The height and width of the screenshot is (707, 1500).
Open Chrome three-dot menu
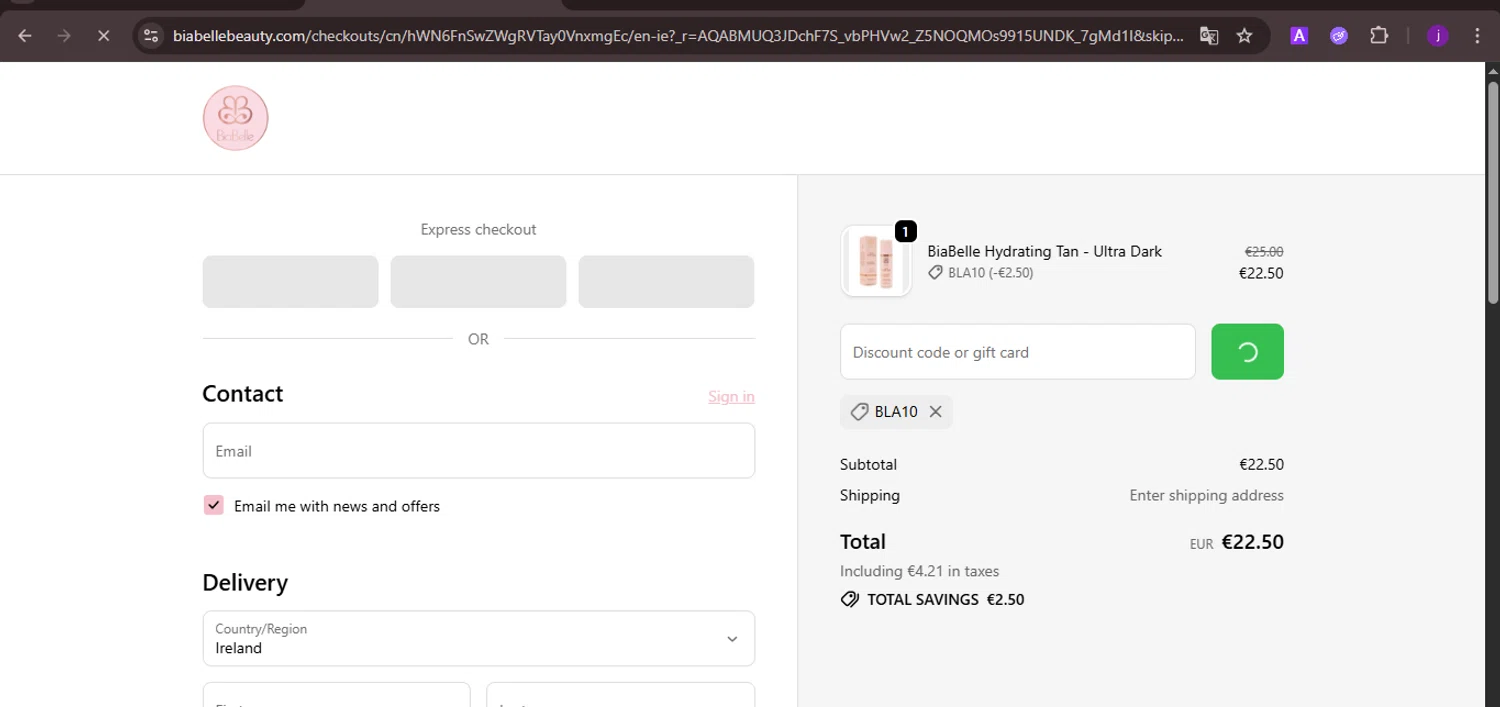click(x=1477, y=36)
